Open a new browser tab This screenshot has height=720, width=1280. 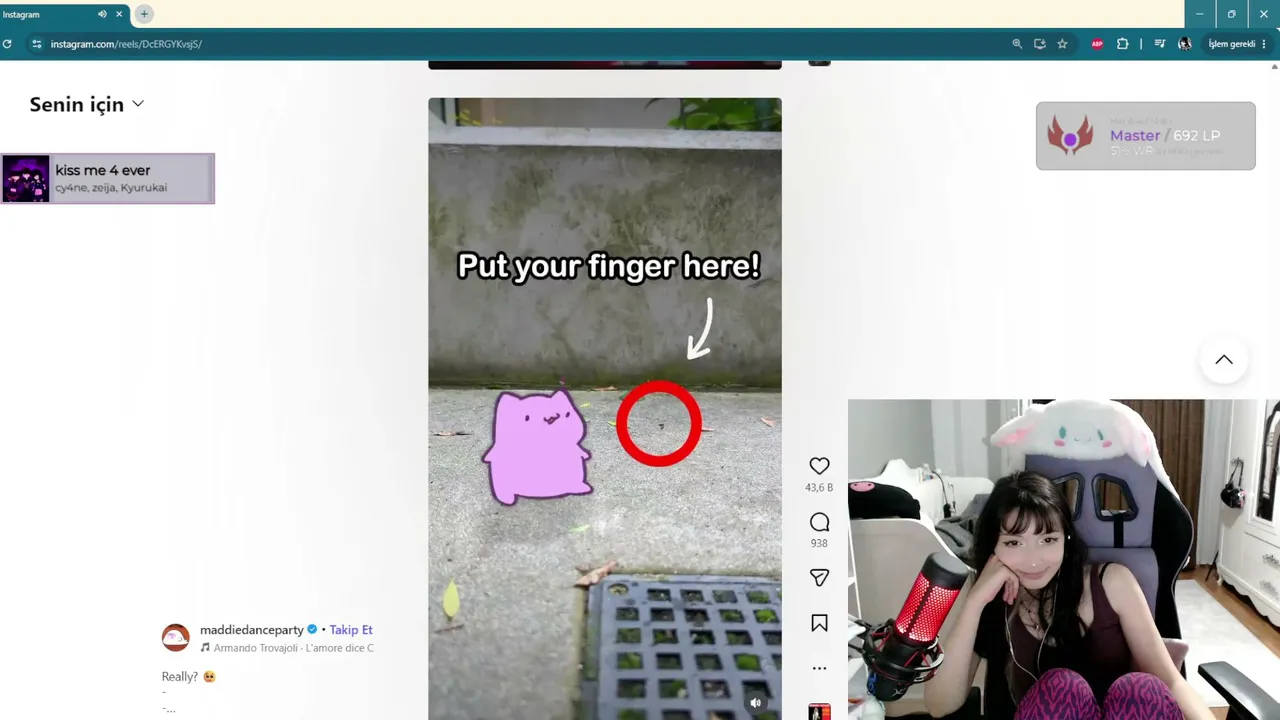click(144, 14)
